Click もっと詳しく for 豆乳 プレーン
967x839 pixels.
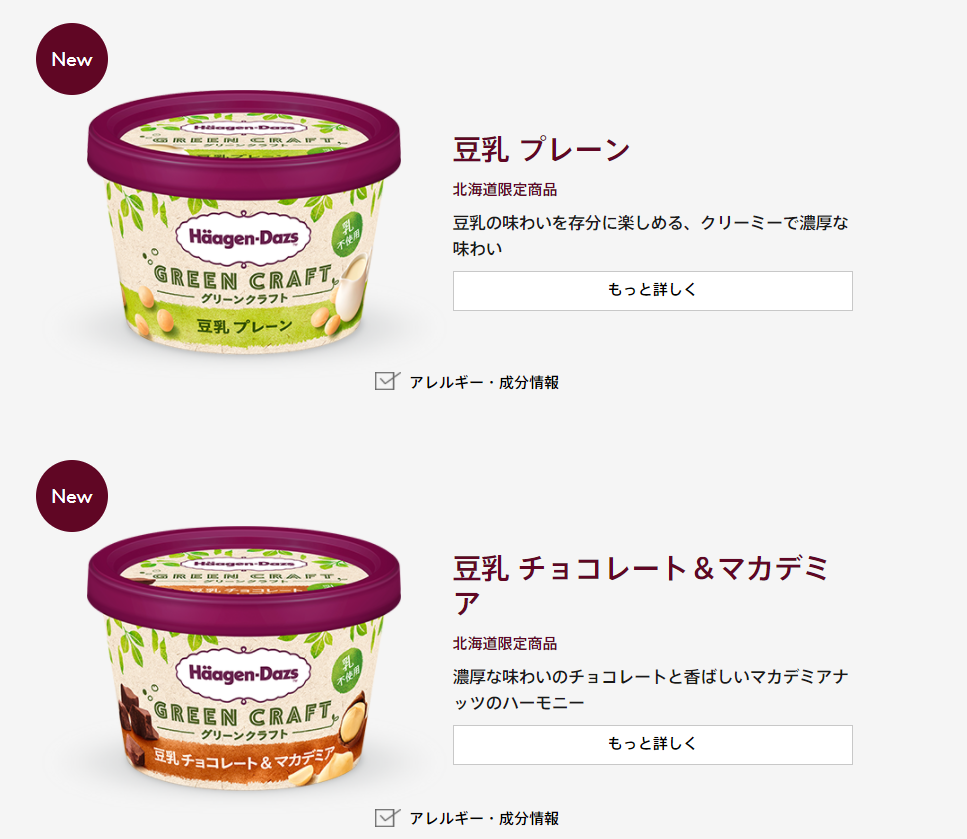point(652,291)
